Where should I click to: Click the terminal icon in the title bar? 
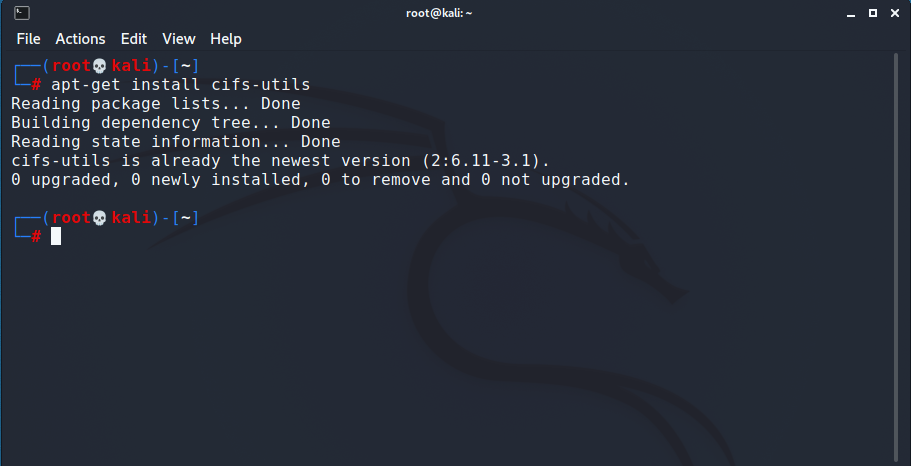coord(21,12)
